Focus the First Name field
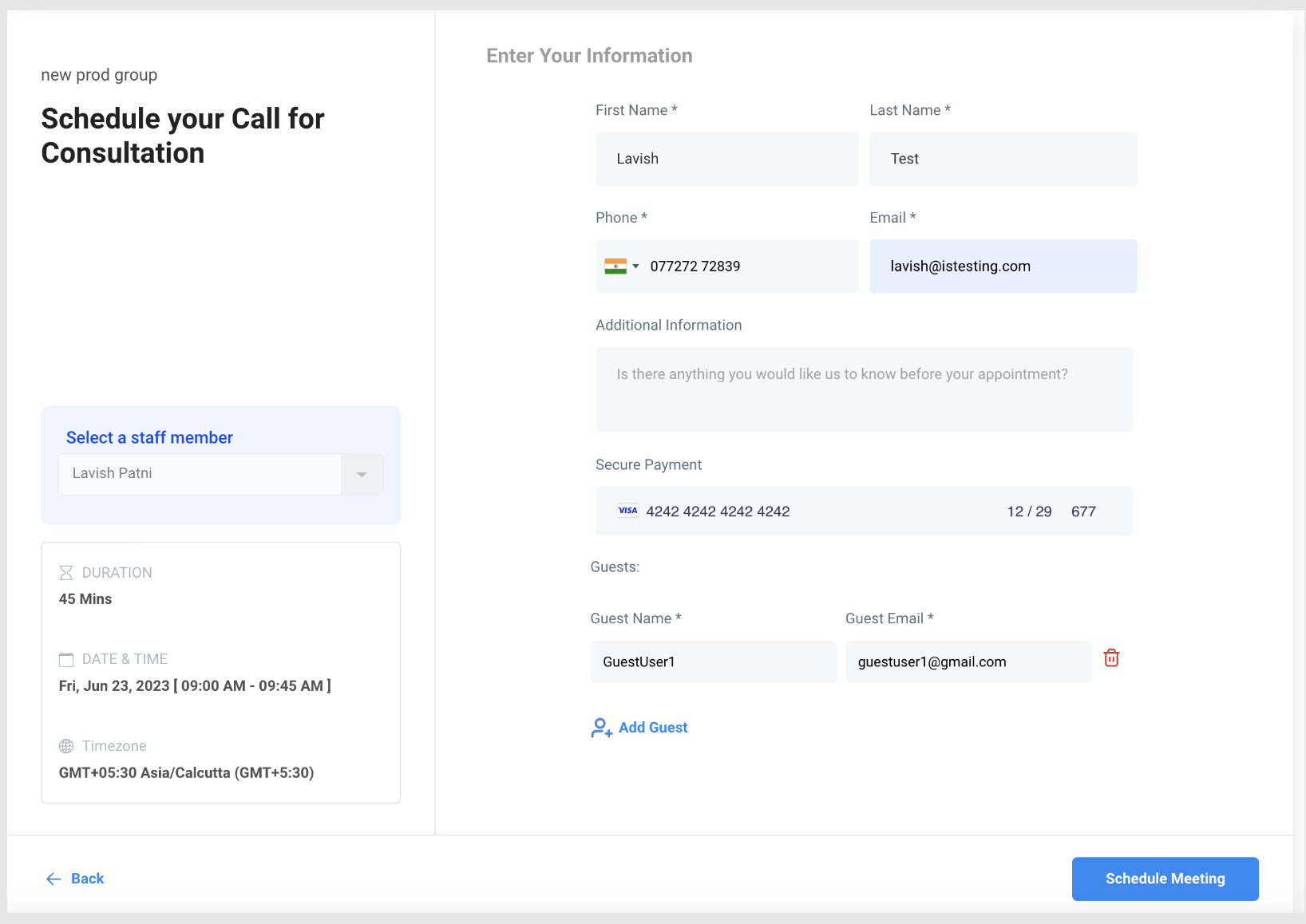Viewport: 1306px width, 924px height. [x=727, y=159]
